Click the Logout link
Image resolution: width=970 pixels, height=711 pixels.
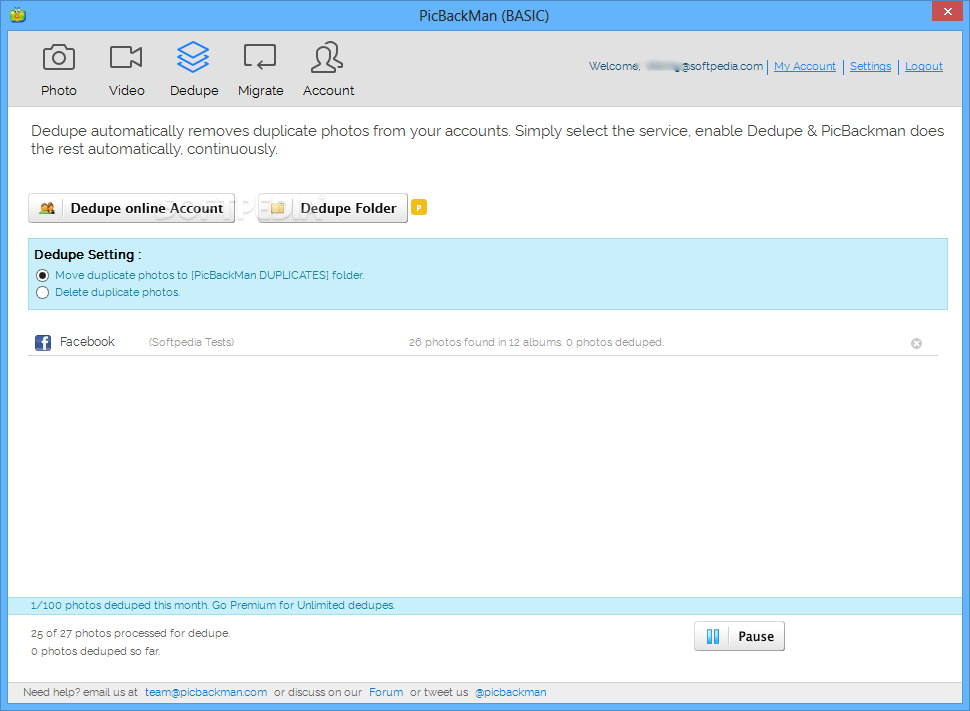(x=924, y=66)
